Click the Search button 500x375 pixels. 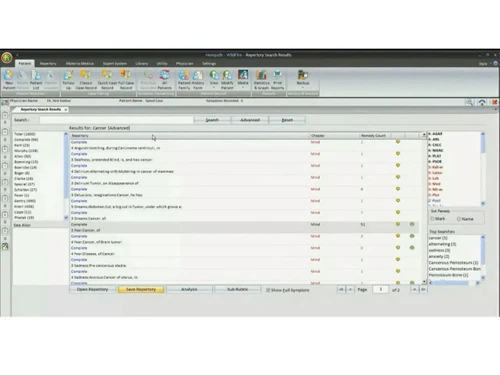tap(212, 120)
